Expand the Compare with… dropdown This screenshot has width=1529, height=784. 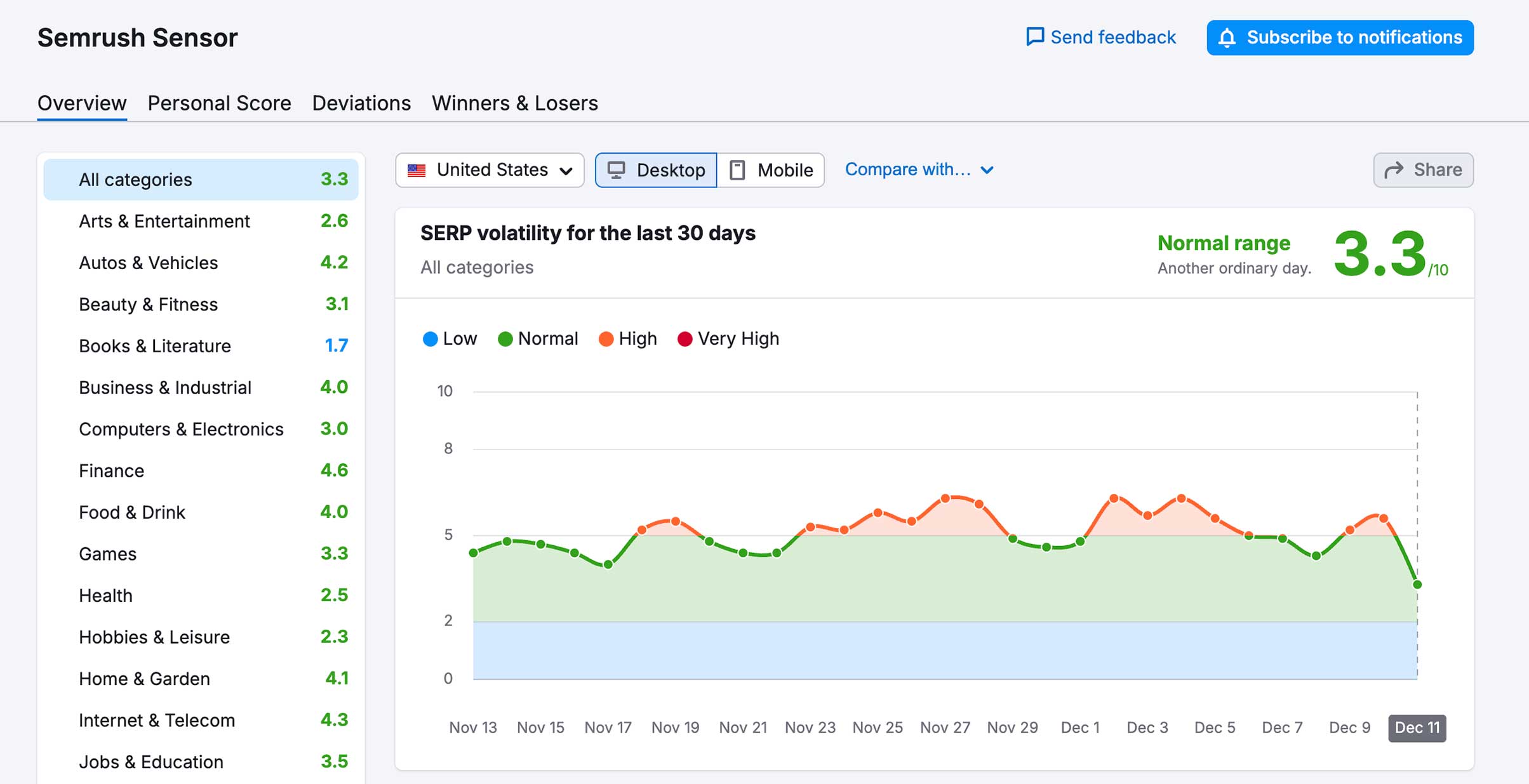point(919,169)
